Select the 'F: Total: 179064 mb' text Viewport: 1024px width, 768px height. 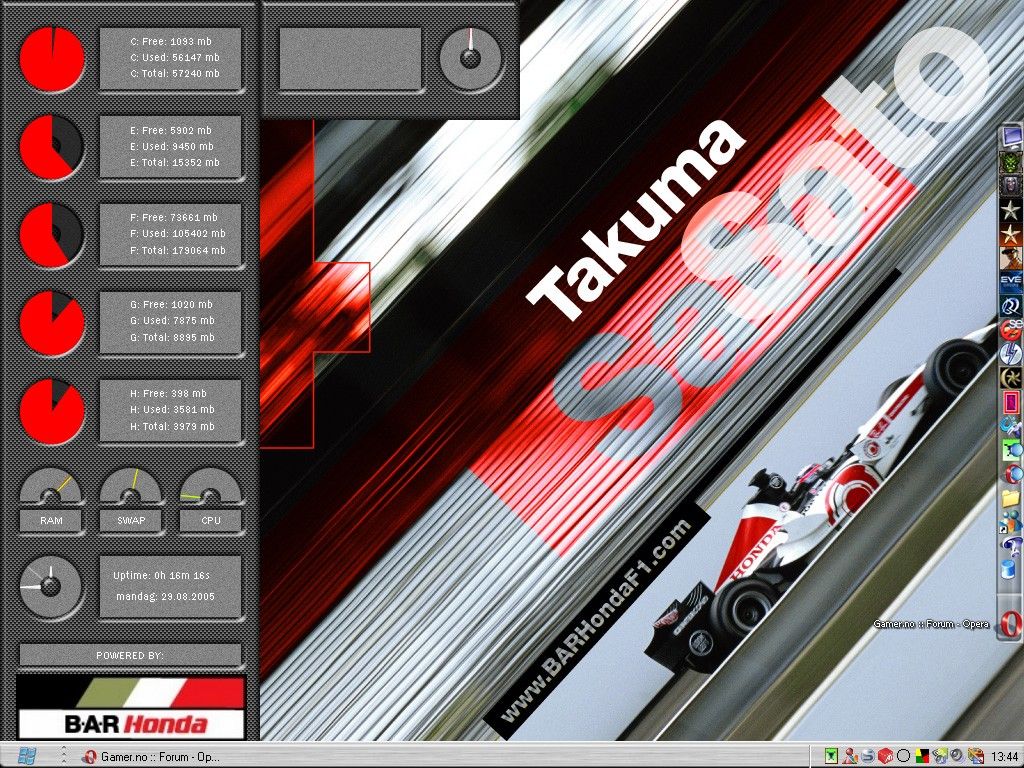(x=178, y=250)
